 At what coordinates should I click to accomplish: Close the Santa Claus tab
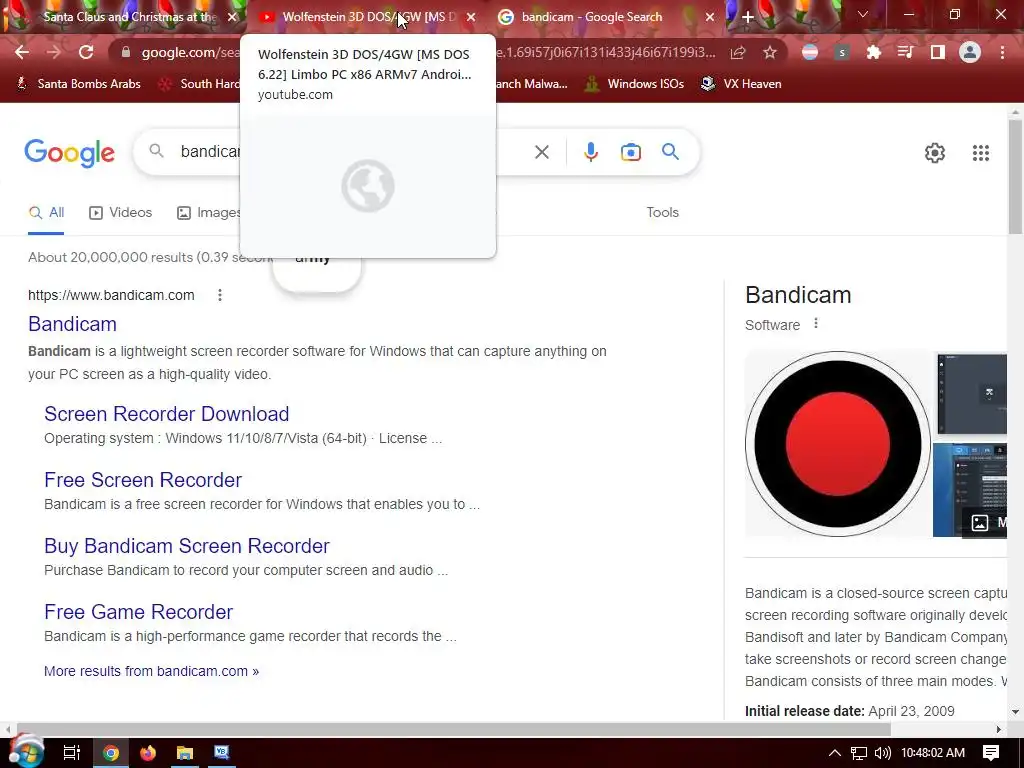pyautogui.click(x=232, y=17)
